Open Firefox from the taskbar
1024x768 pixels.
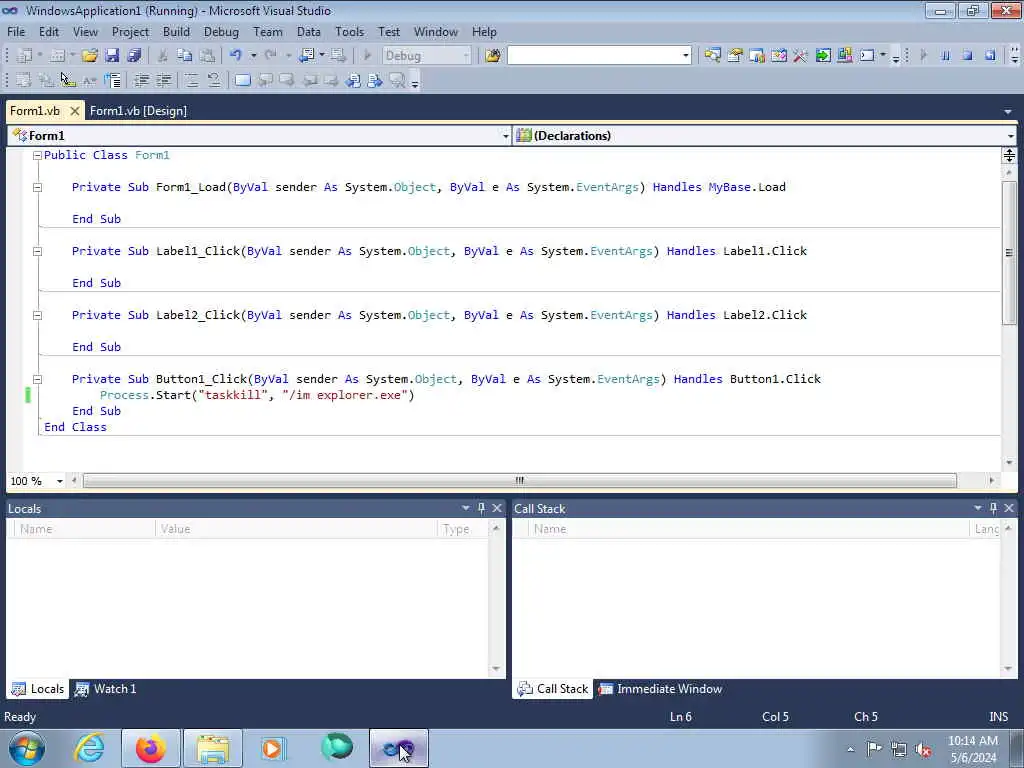[150, 748]
